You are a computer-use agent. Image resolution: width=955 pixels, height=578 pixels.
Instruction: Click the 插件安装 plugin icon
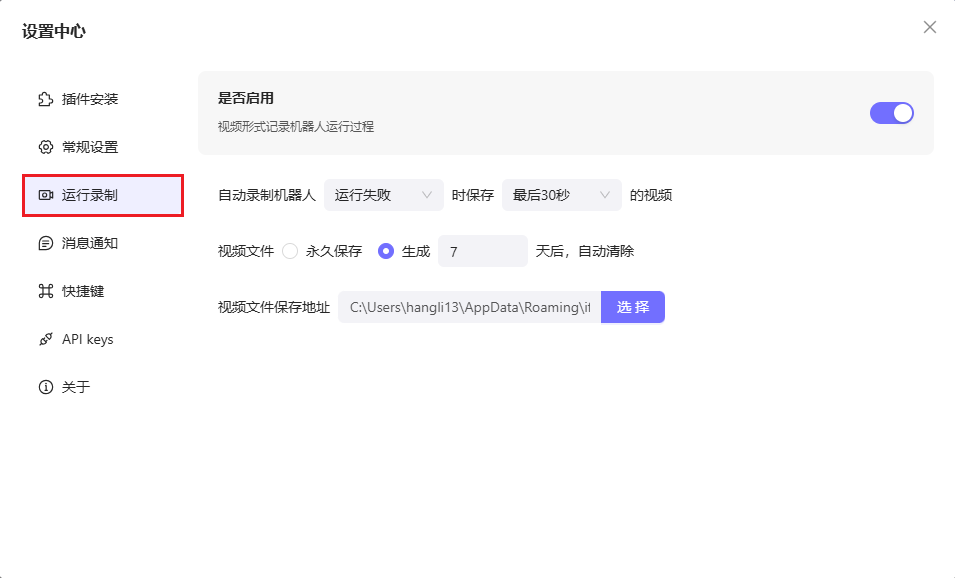pyautogui.click(x=45, y=98)
